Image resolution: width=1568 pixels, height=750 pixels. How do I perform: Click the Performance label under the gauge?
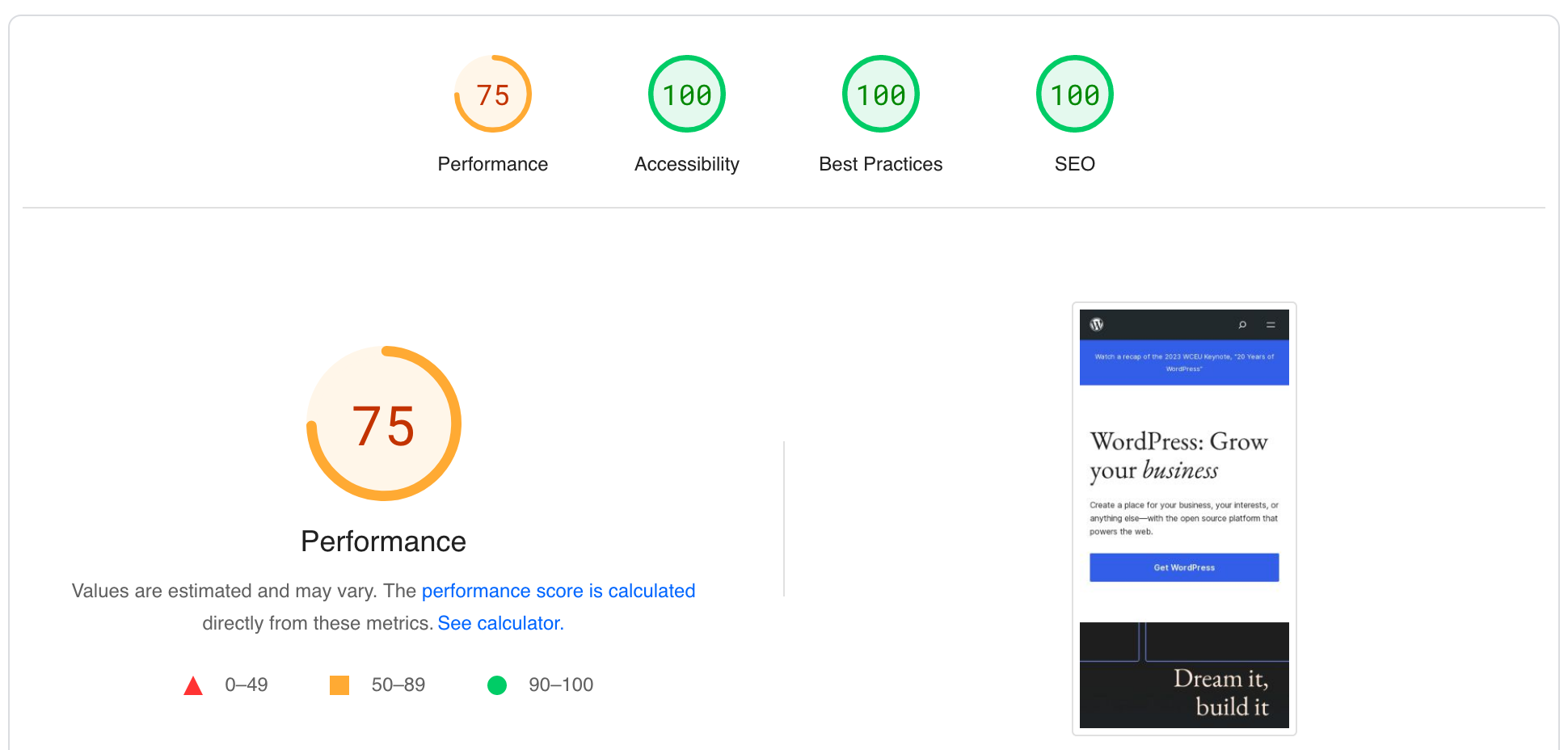(x=493, y=163)
